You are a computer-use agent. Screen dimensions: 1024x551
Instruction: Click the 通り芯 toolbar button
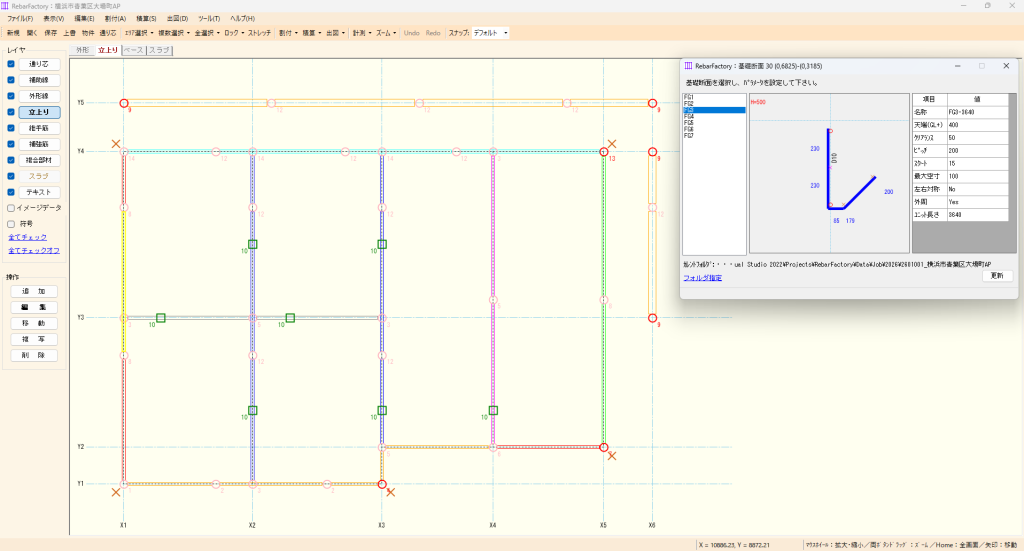tap(107, 33)
